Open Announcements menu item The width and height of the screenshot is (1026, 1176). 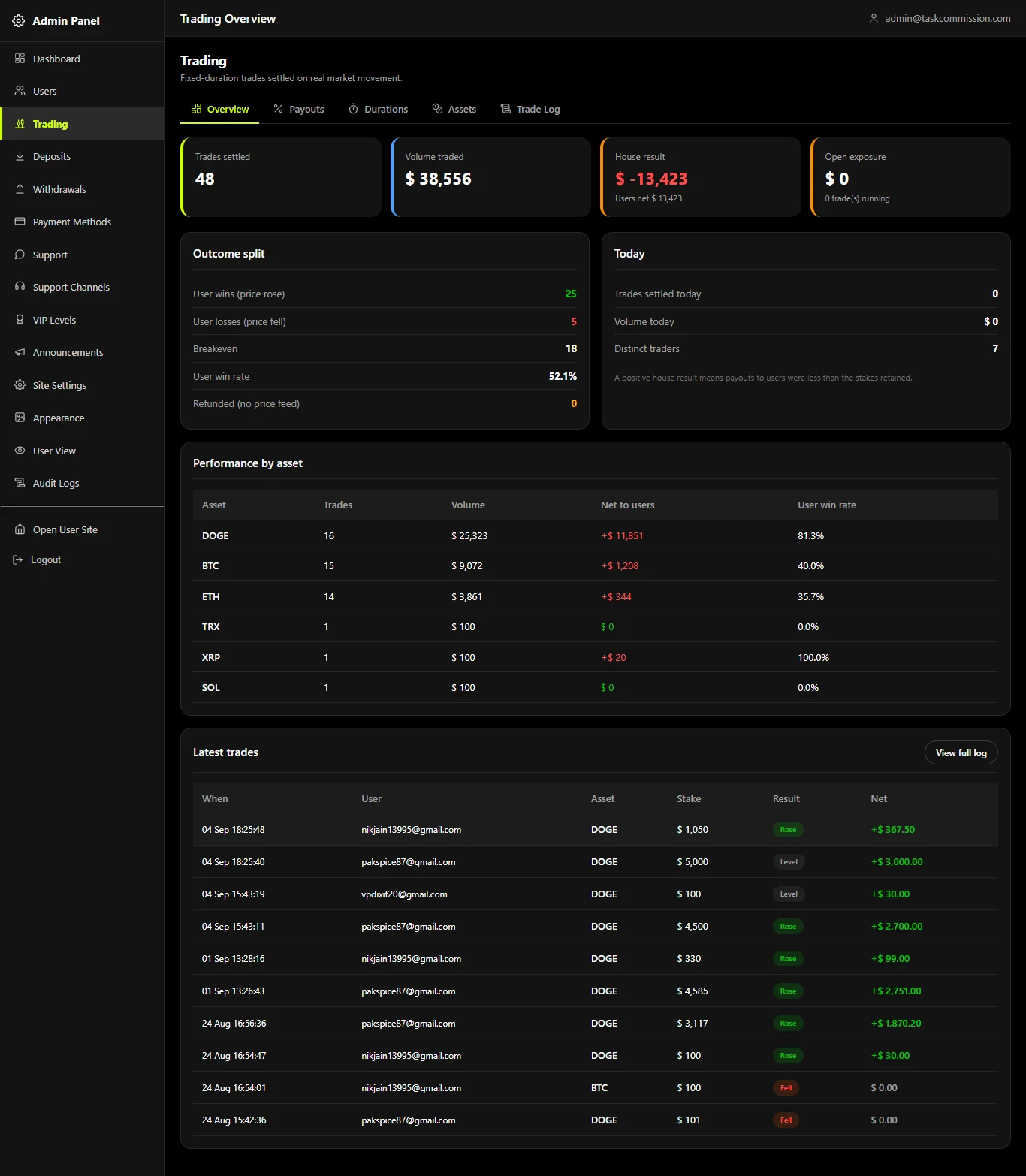pyautogui.click(x=83, y=352)
